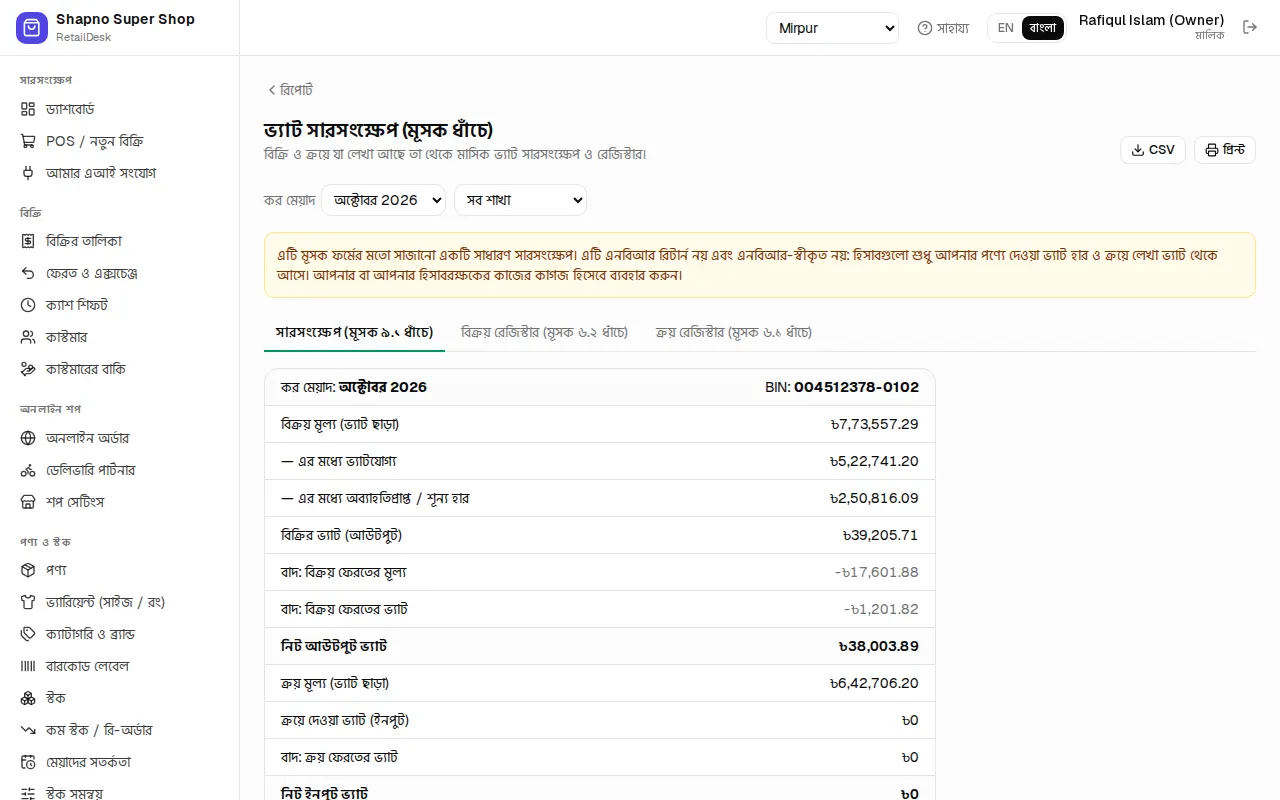Click the globe icon for অনলাইন অর্ডার
The image size is (1280, 800).
pyautogui.click(x=28, y=438)
